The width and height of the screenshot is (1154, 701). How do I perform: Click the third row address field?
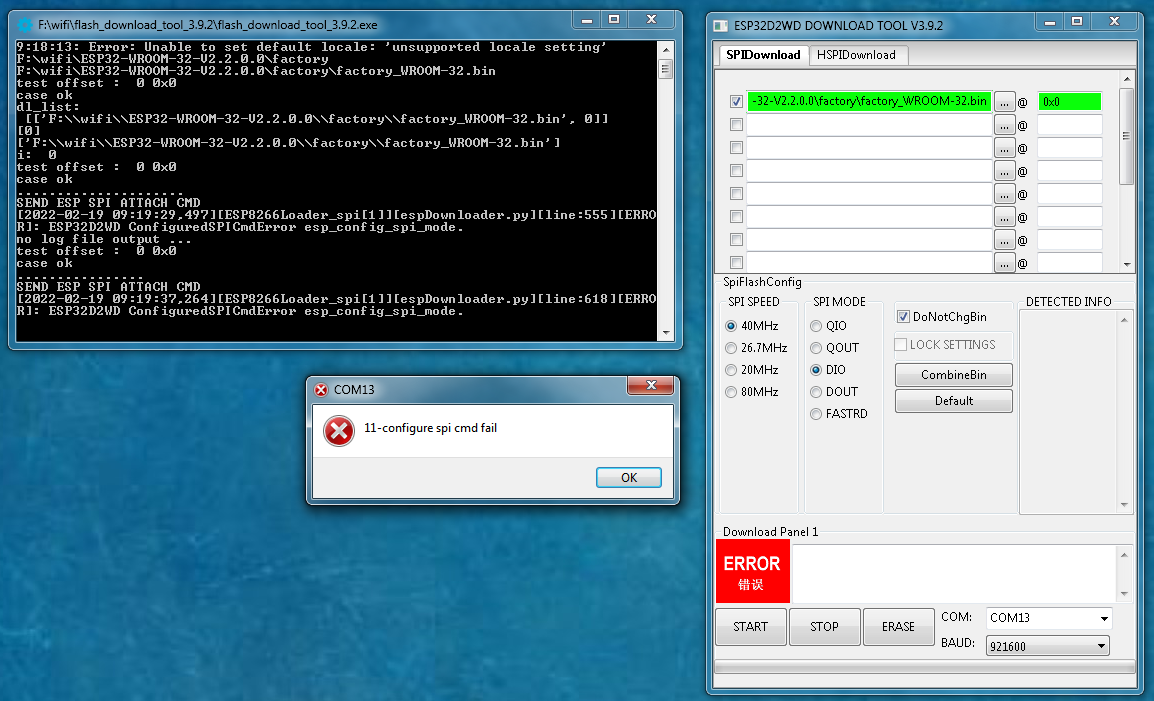click(x=1069, y=147)
